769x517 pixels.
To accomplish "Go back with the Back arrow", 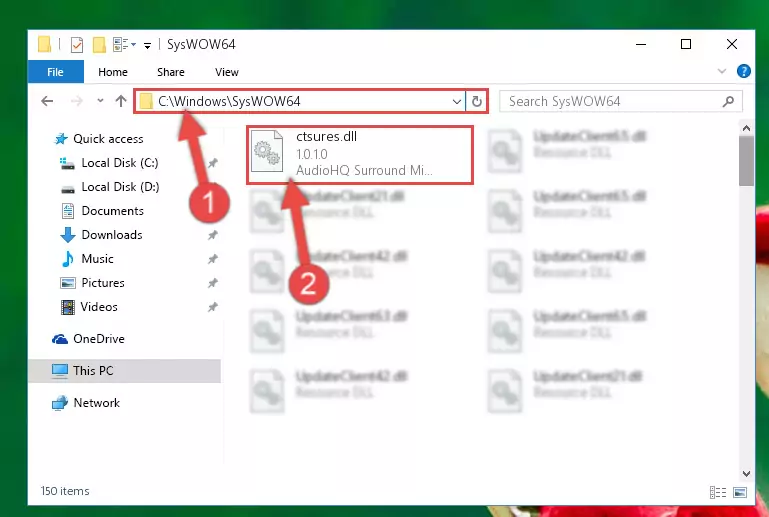I will (x=47, y=101).
